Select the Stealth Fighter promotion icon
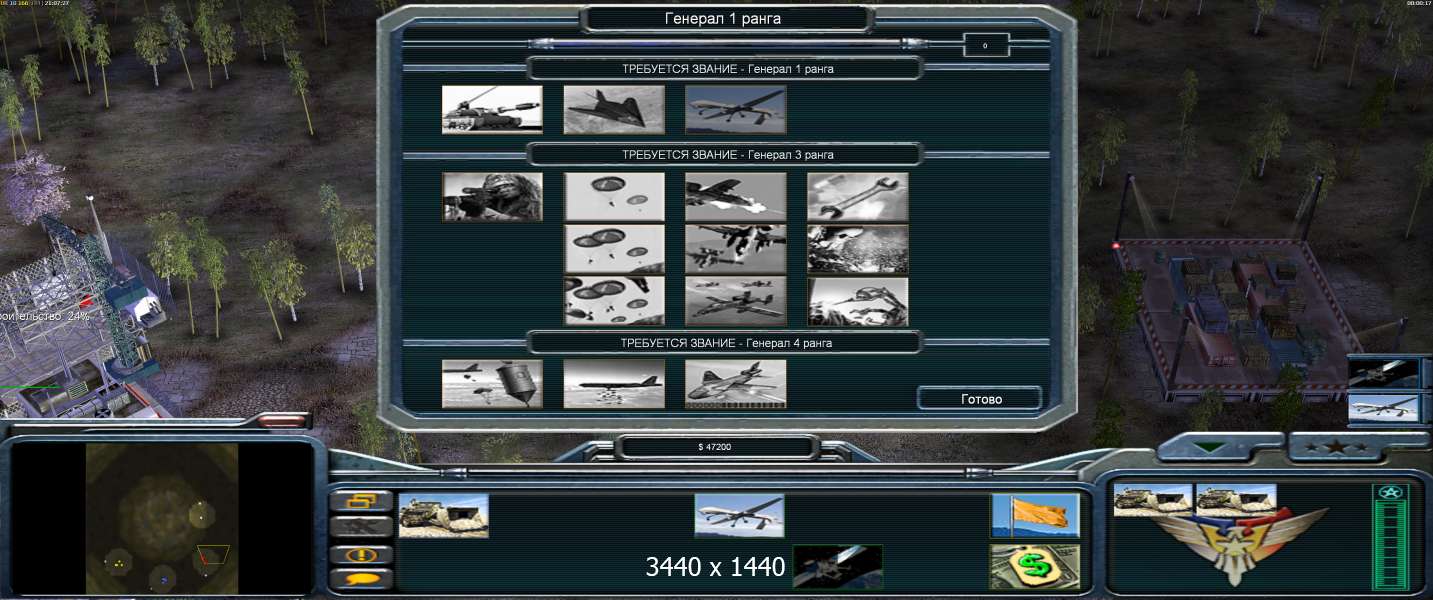This screenshot has height=600, width=1433. 614,109
